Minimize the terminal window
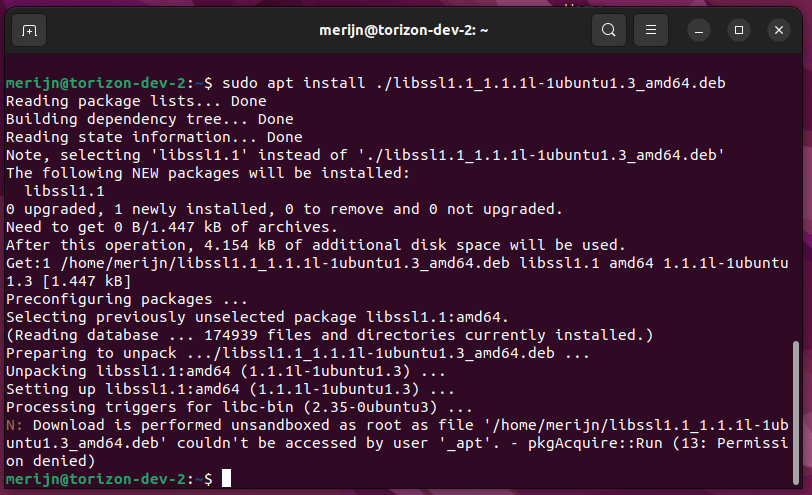Viewport: 812px width, 495px height. [x=699, y=31]
